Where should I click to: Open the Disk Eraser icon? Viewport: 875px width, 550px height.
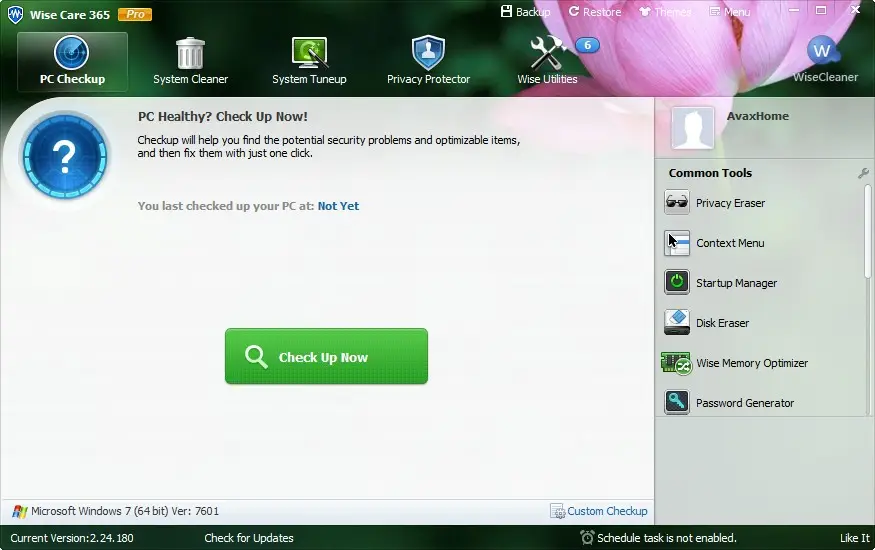coord(677,322)
